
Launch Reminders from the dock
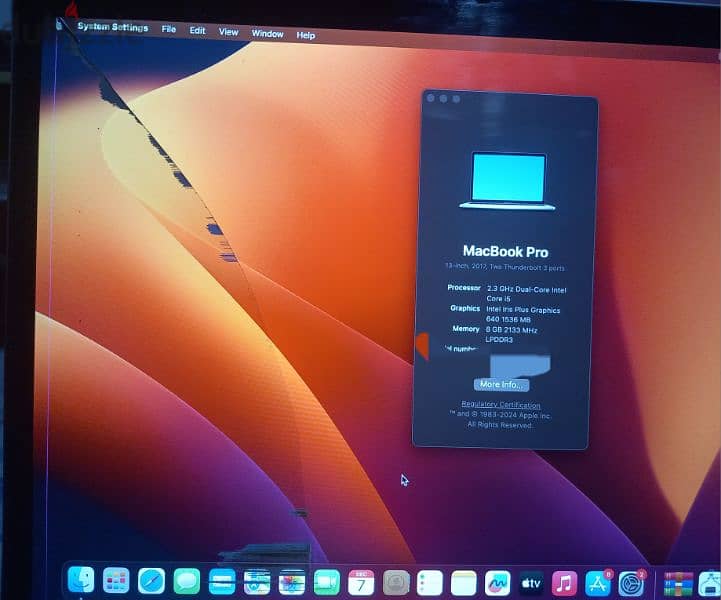[430, 583]
